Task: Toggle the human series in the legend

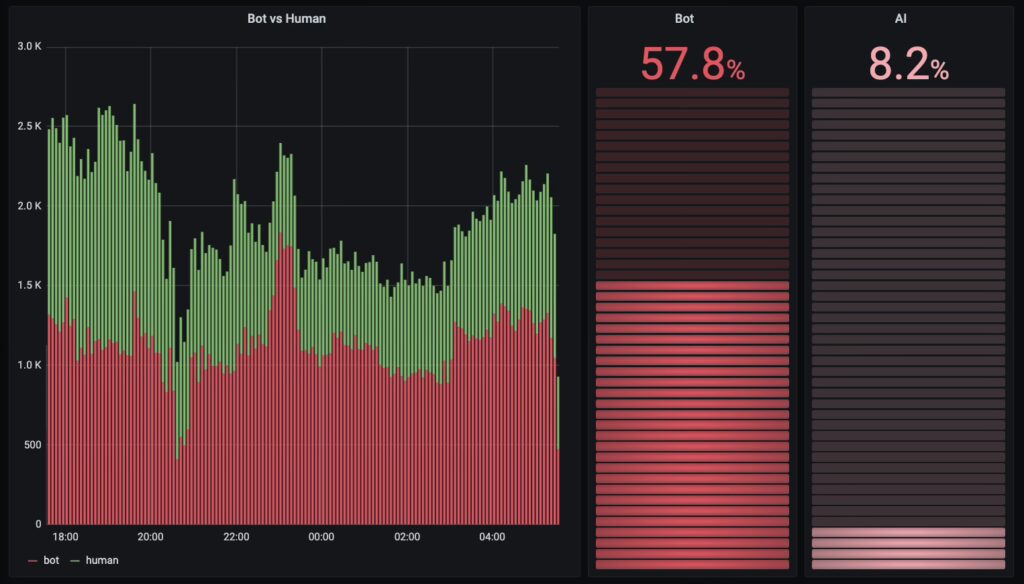Action: click(102, 560)
